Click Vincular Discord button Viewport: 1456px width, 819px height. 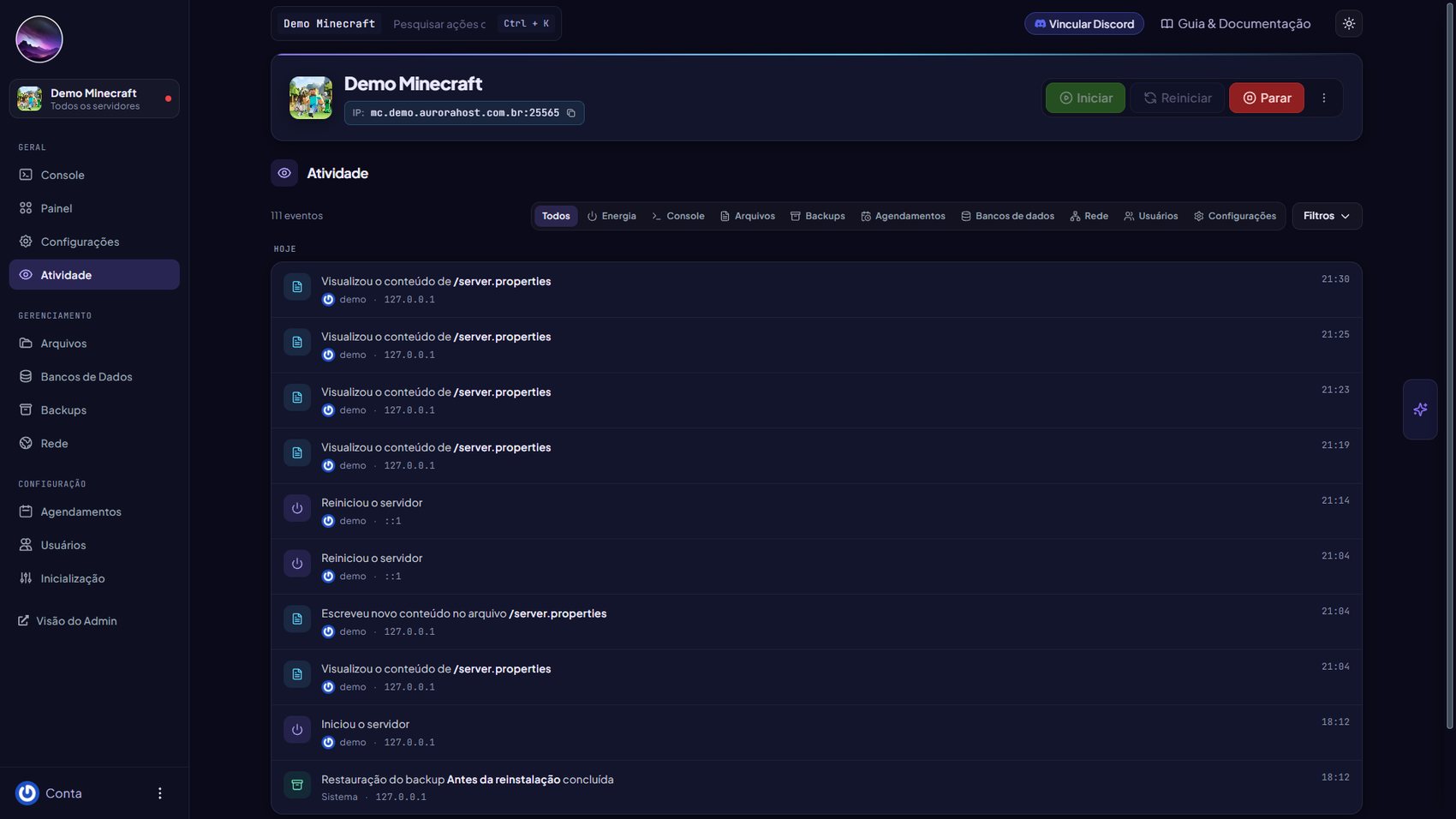(1084, 24)
